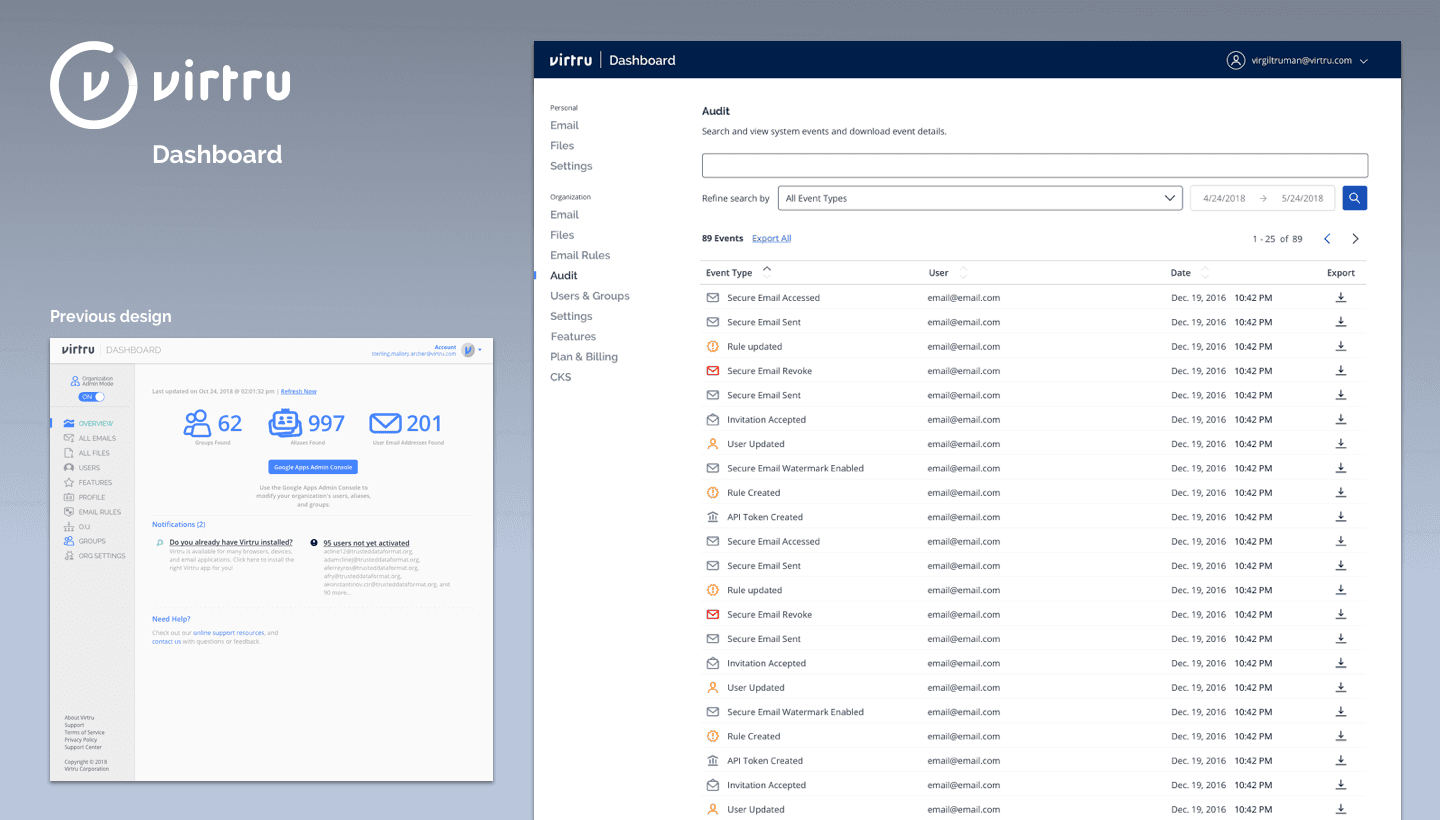Click the All Emails envelope icon in previous design
Screen dimensions: 1440x820
click(x=69, y=438)
